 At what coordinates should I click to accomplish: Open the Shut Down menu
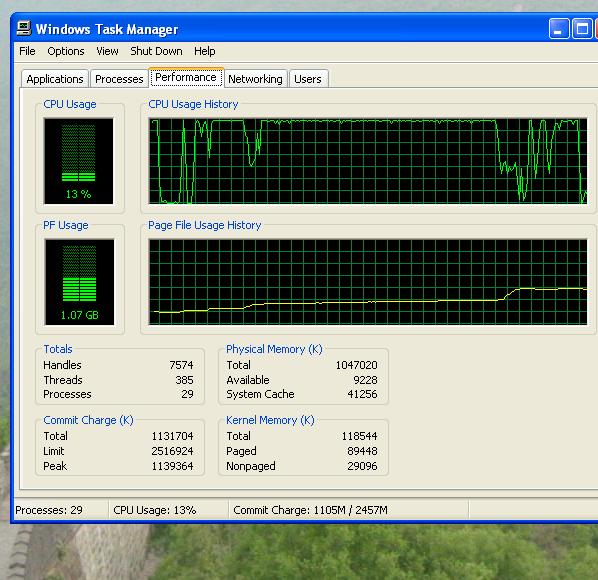coord(156,51)
